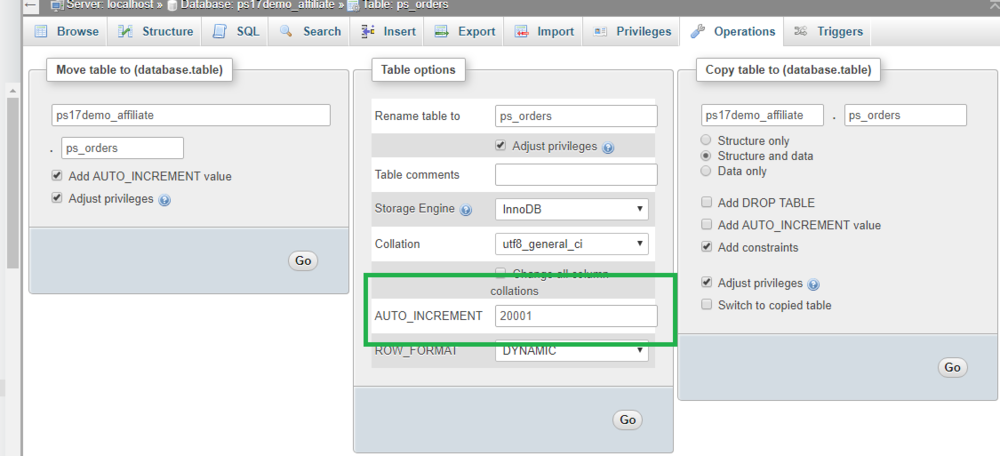Enable Add DROP TABLE checkbox

[706, 202]
